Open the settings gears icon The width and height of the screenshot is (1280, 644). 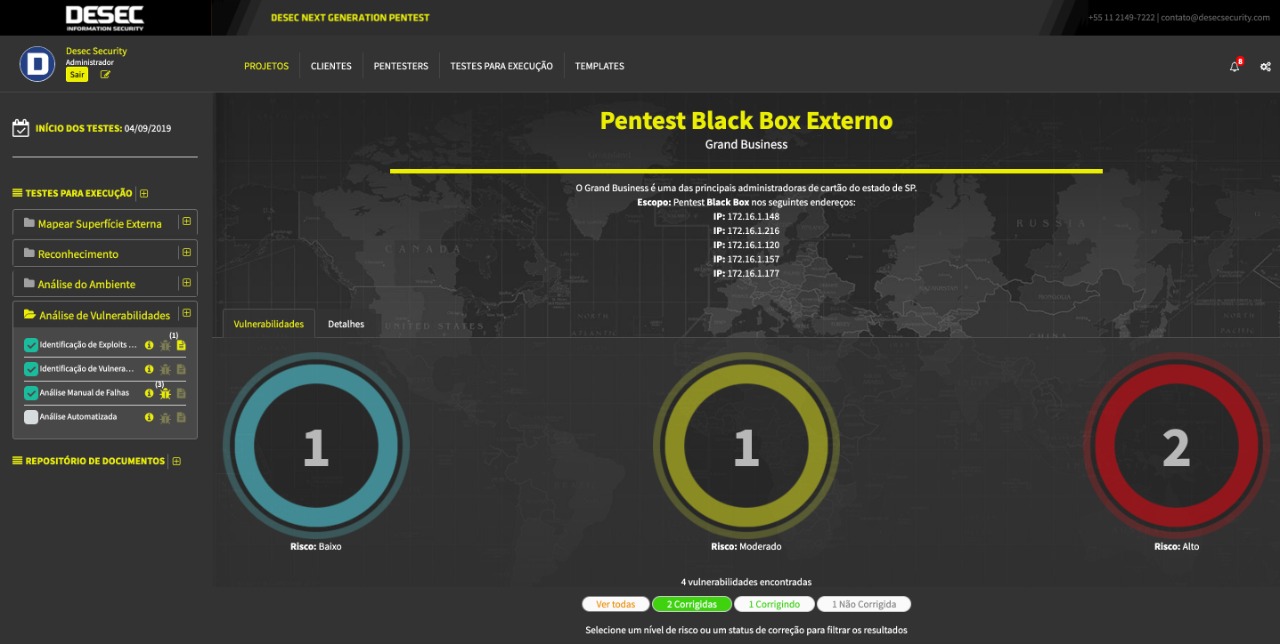1265,66
